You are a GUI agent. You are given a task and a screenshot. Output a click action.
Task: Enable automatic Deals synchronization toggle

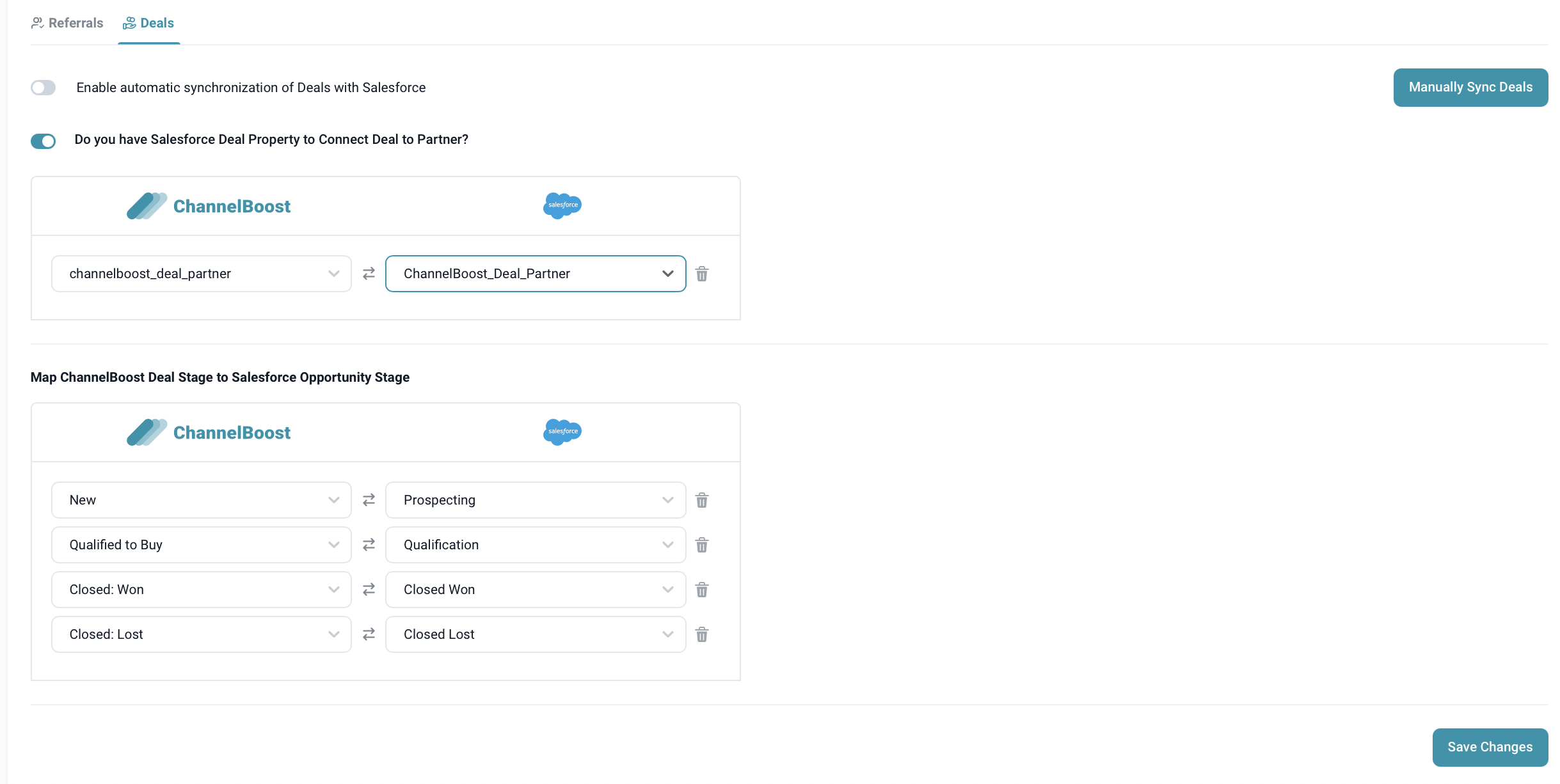point(44,88)
